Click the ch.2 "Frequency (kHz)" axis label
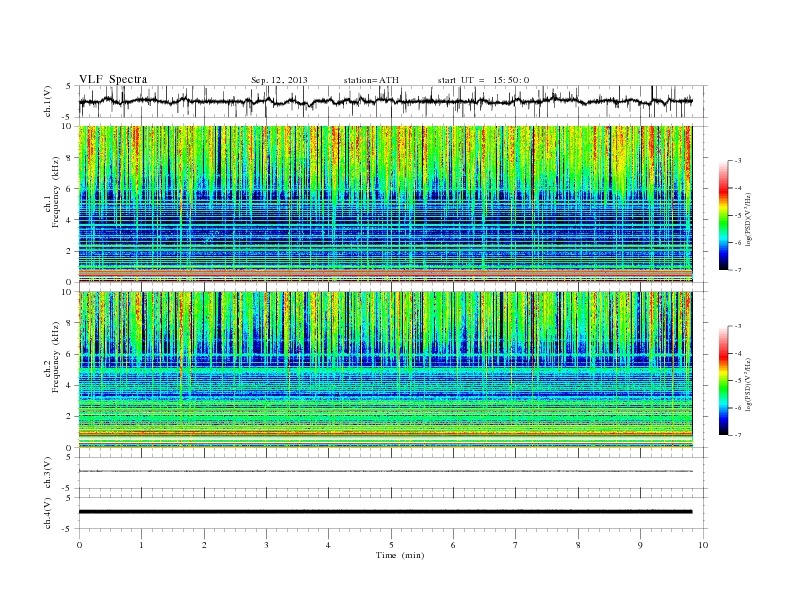This screenshot has height=612, width=792. tap(56, 357)
